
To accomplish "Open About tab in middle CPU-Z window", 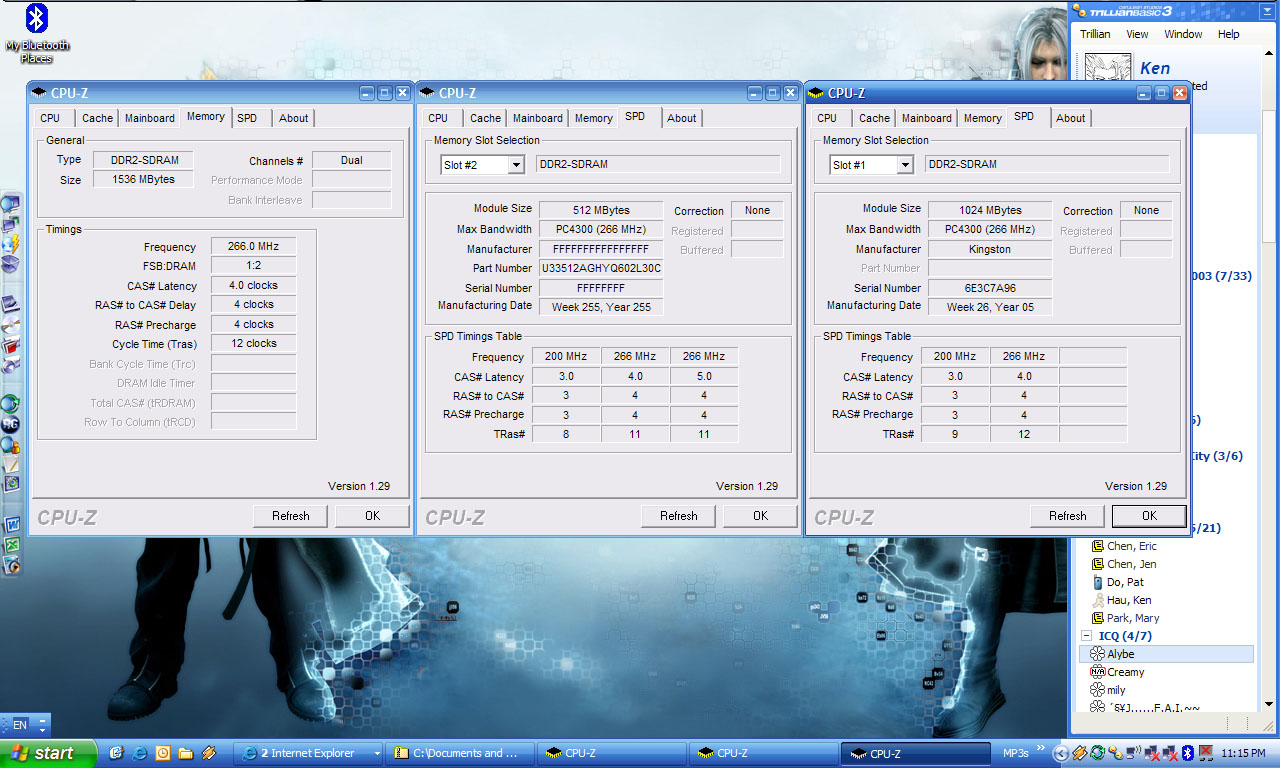I will click(x=682, y=118).
